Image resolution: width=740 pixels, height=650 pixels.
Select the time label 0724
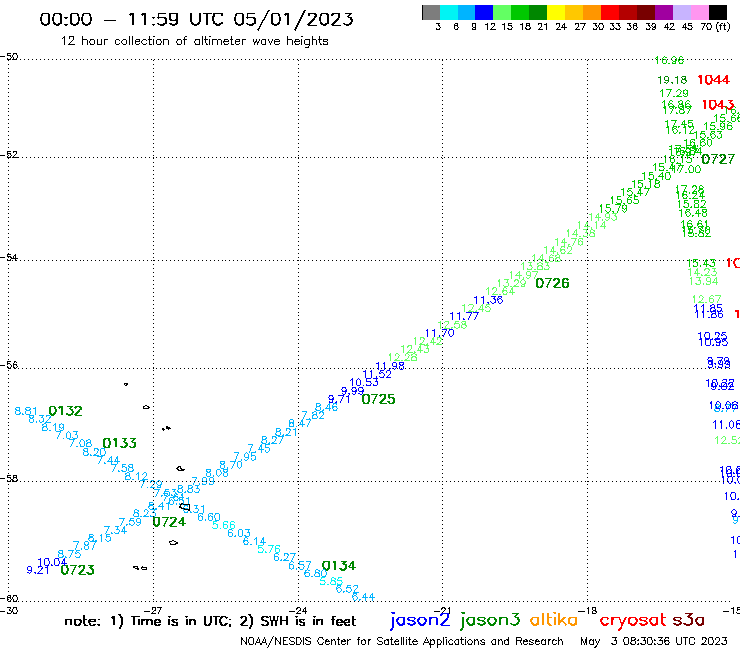tap(169, 522)
